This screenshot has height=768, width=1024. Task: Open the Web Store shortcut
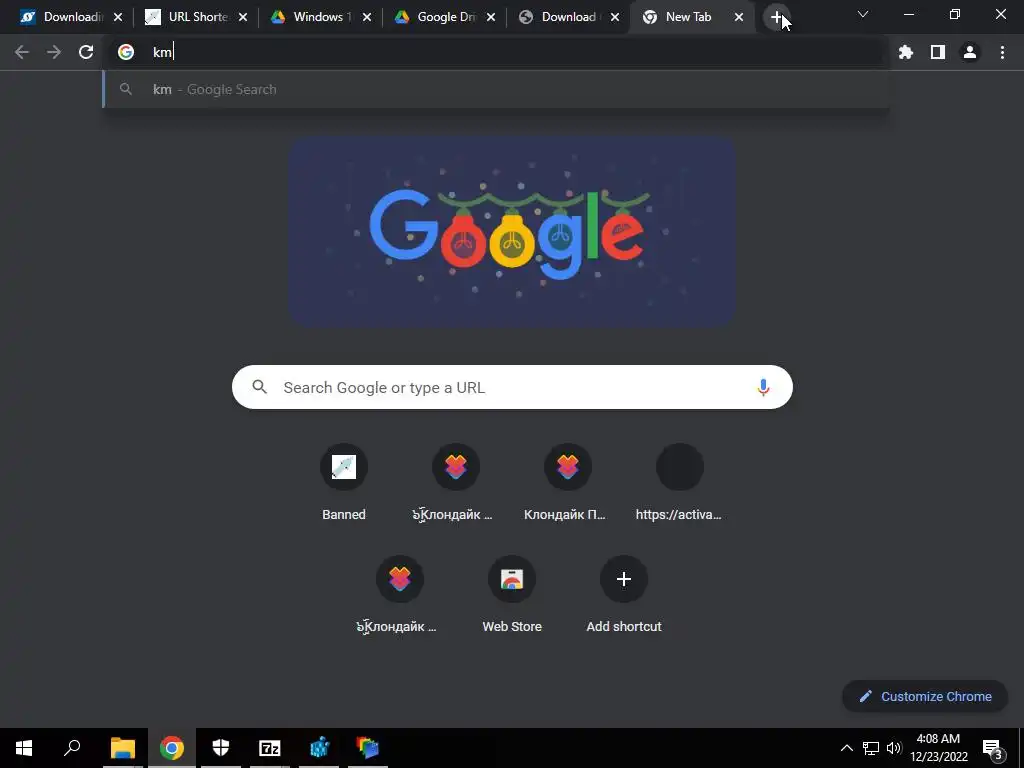[x=512, y=594]
